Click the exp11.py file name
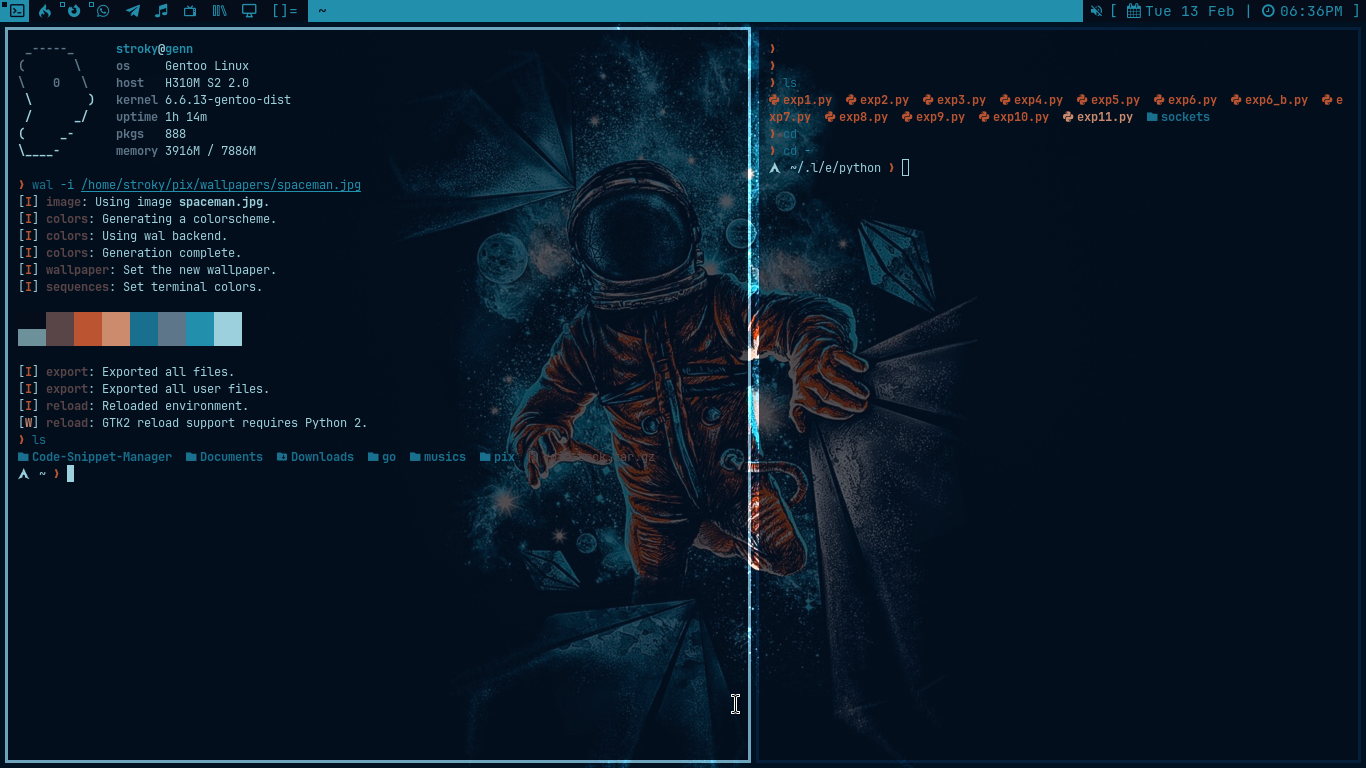Image resolution: width=1366 pixels, height=768 pixels. click(1104, 117)
